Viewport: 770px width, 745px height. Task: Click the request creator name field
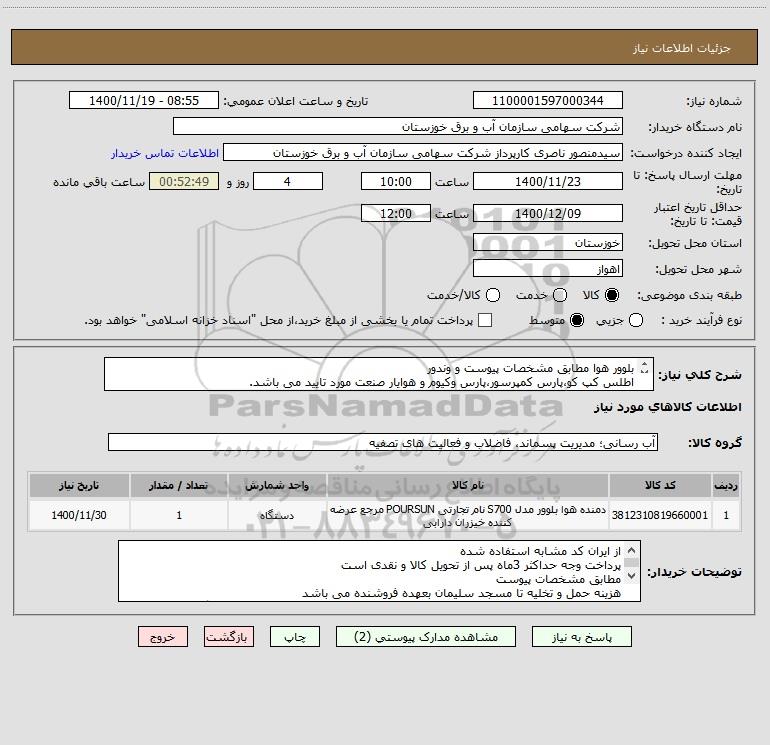coord(423,153)
